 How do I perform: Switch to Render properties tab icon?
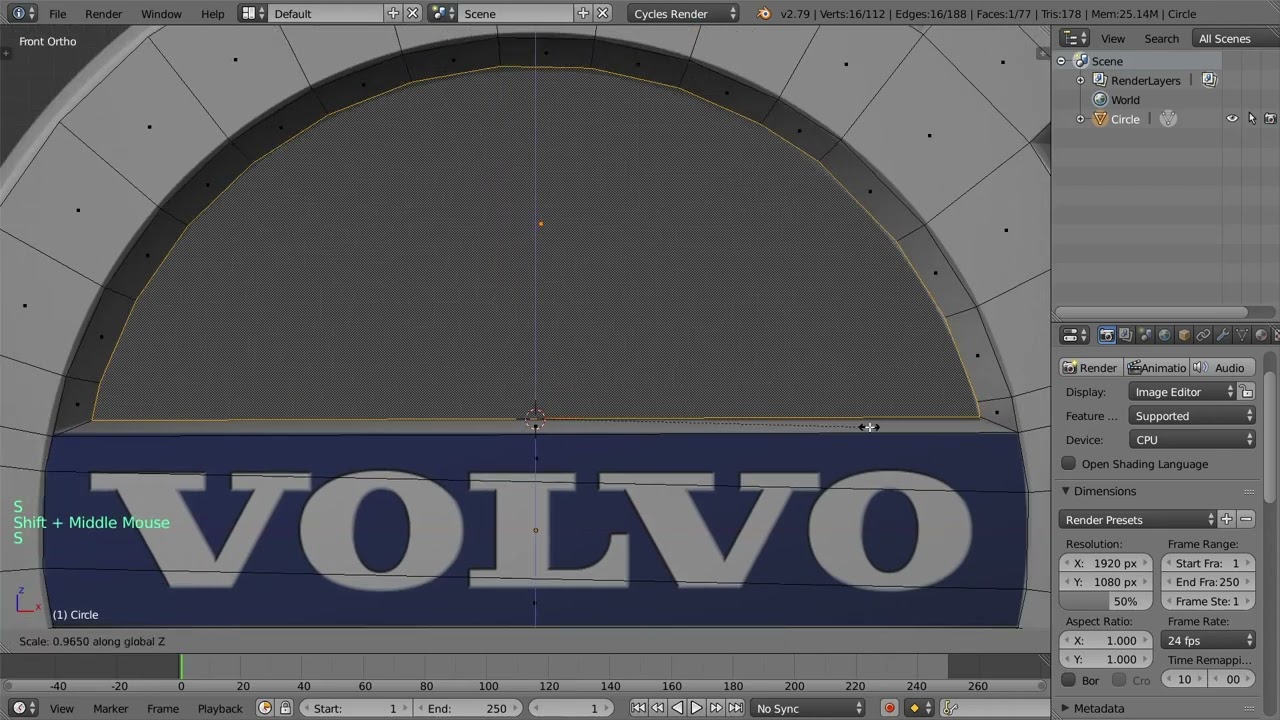1106,335
